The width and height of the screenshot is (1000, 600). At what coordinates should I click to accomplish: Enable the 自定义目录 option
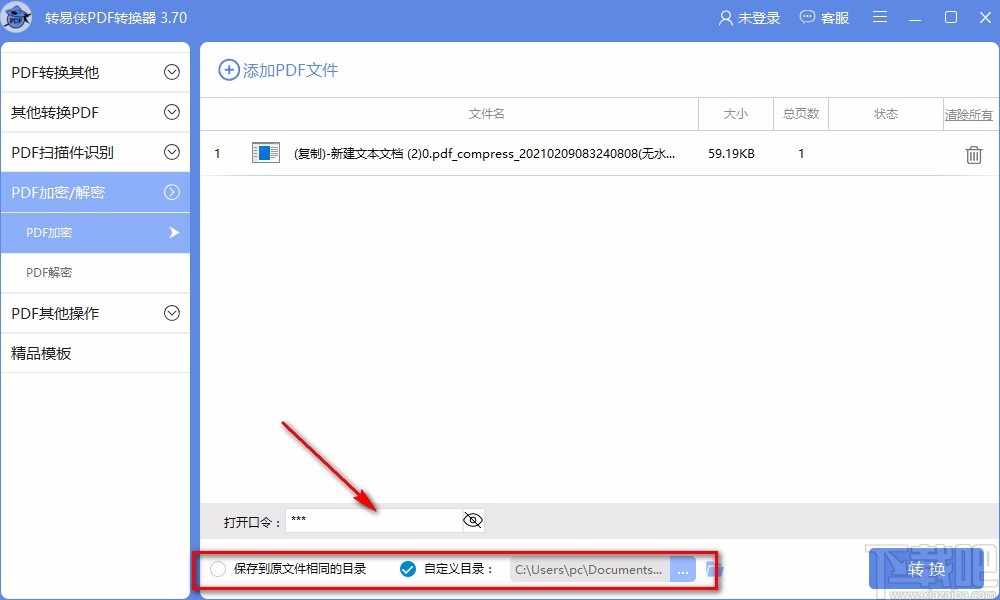[407, 568]
